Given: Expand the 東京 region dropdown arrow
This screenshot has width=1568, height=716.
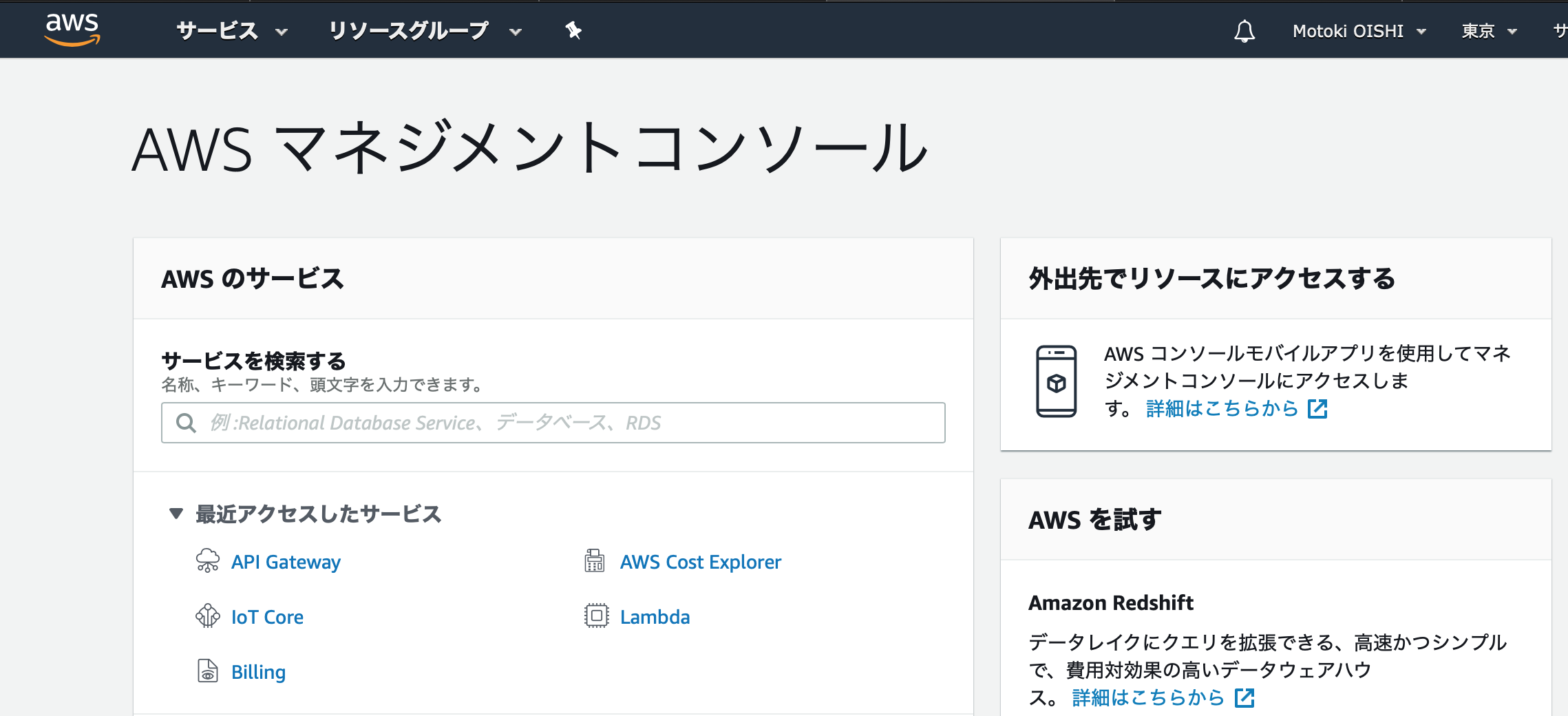Looking at the screenshot, I should (1512, 32).
